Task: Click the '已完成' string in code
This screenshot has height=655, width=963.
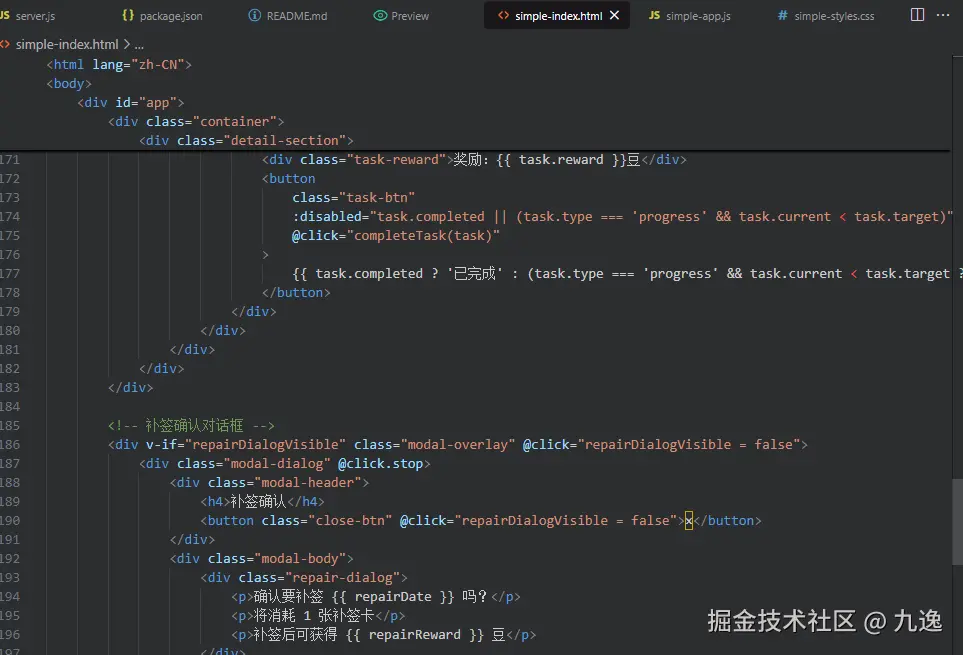Action: 474,274
